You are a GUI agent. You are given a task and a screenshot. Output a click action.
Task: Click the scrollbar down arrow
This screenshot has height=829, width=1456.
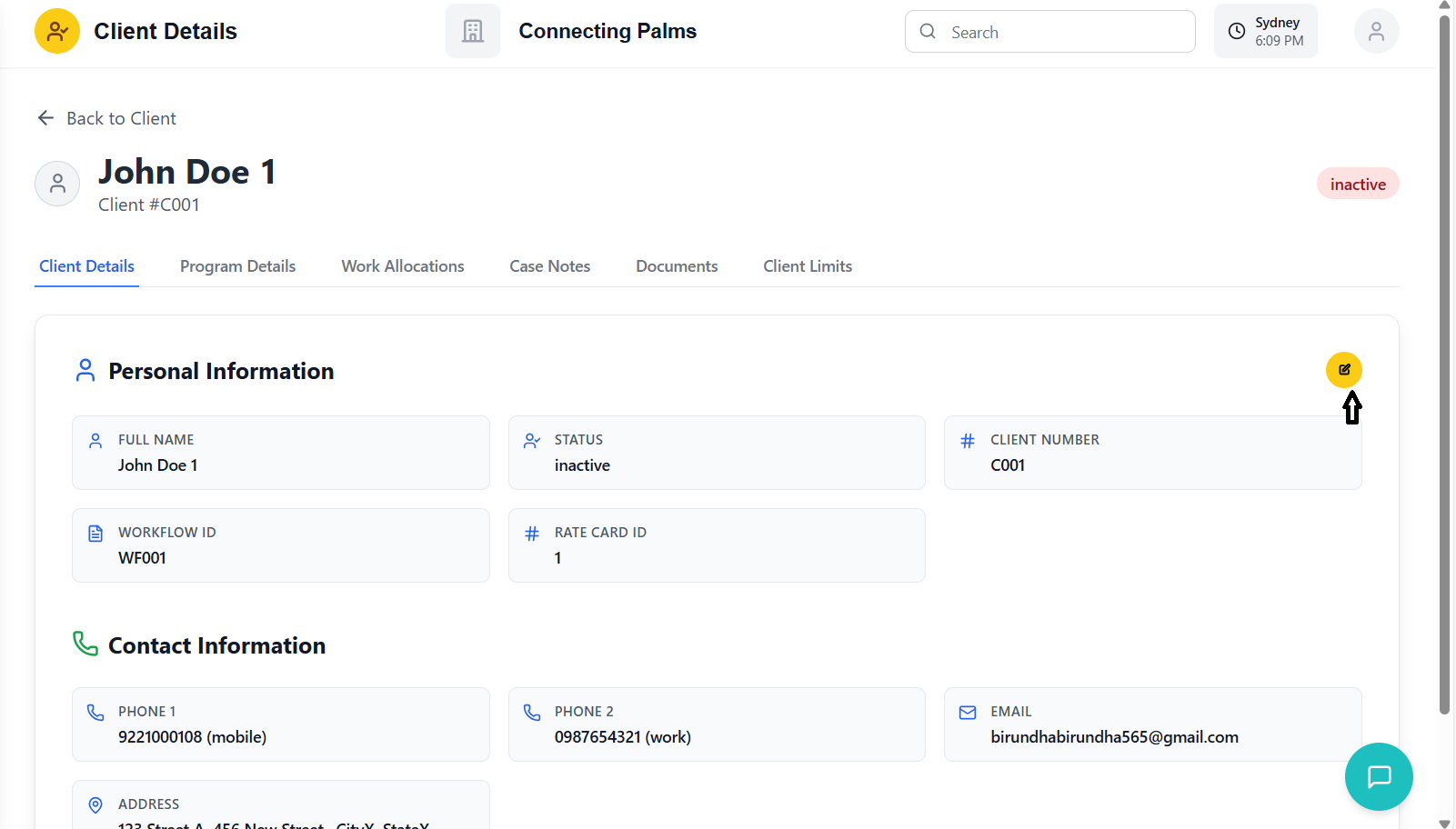(x=1444, y=823)
